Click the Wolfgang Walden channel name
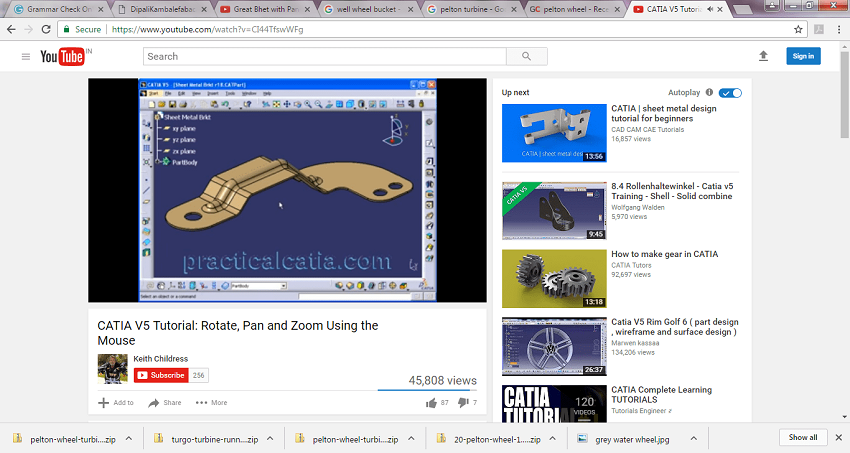850x453 pixels. (x=638, y=208)
